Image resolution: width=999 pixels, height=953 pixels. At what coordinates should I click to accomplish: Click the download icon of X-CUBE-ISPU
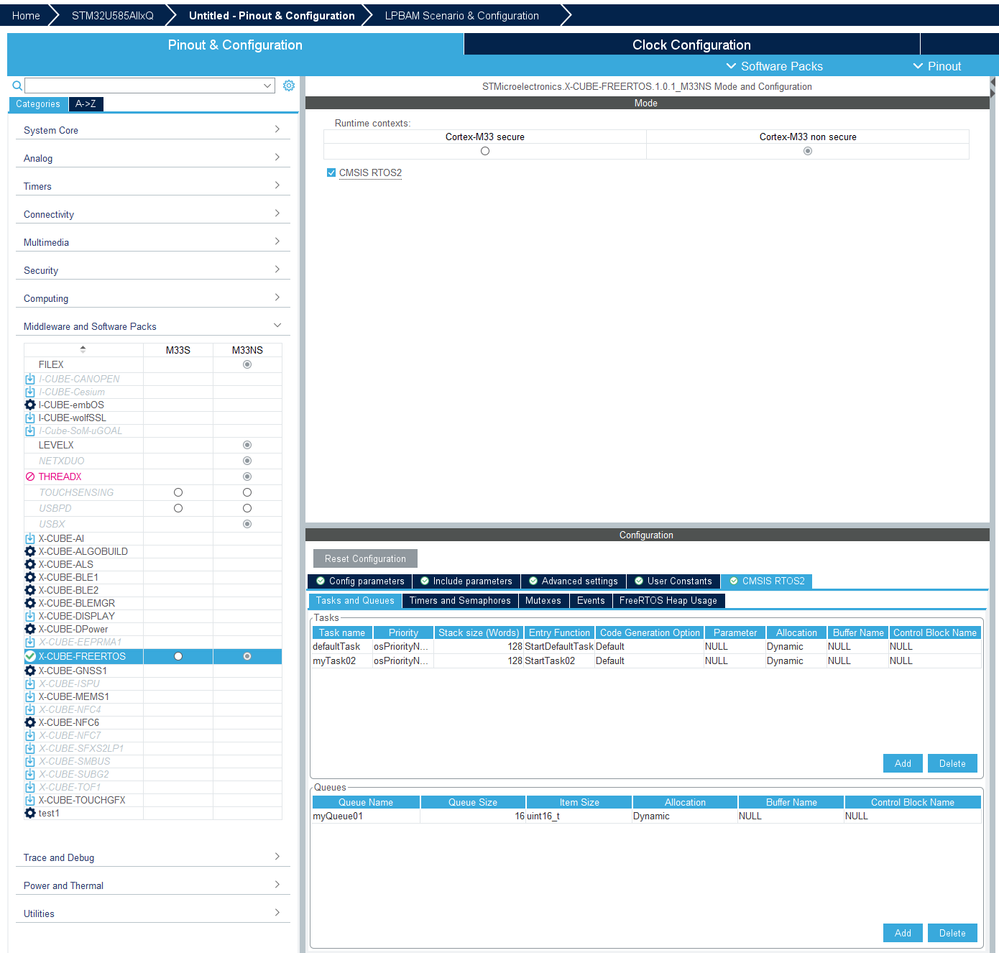coord(30,684)
